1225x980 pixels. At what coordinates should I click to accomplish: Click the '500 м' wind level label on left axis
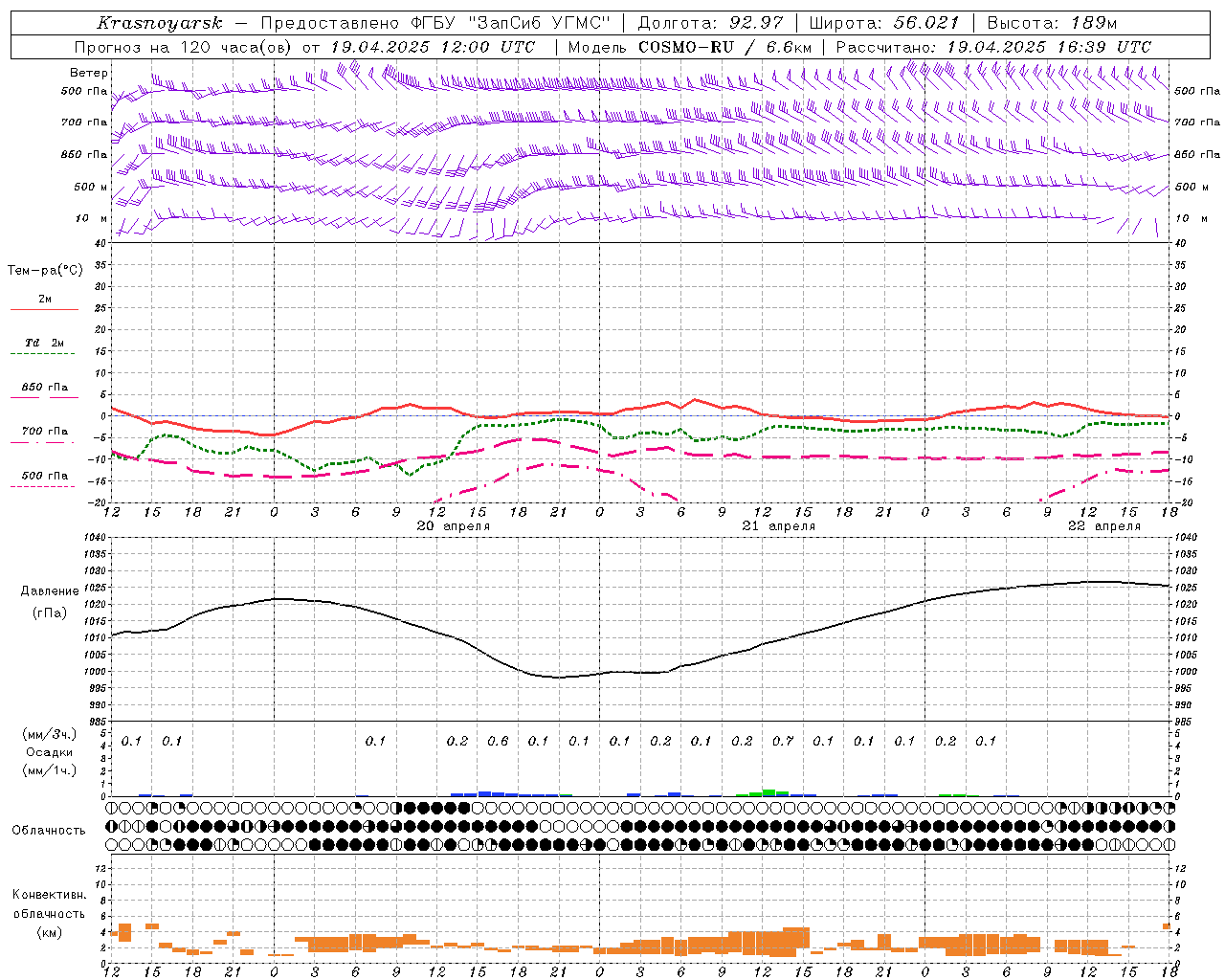pyautogui.click(x=91, y=187)
